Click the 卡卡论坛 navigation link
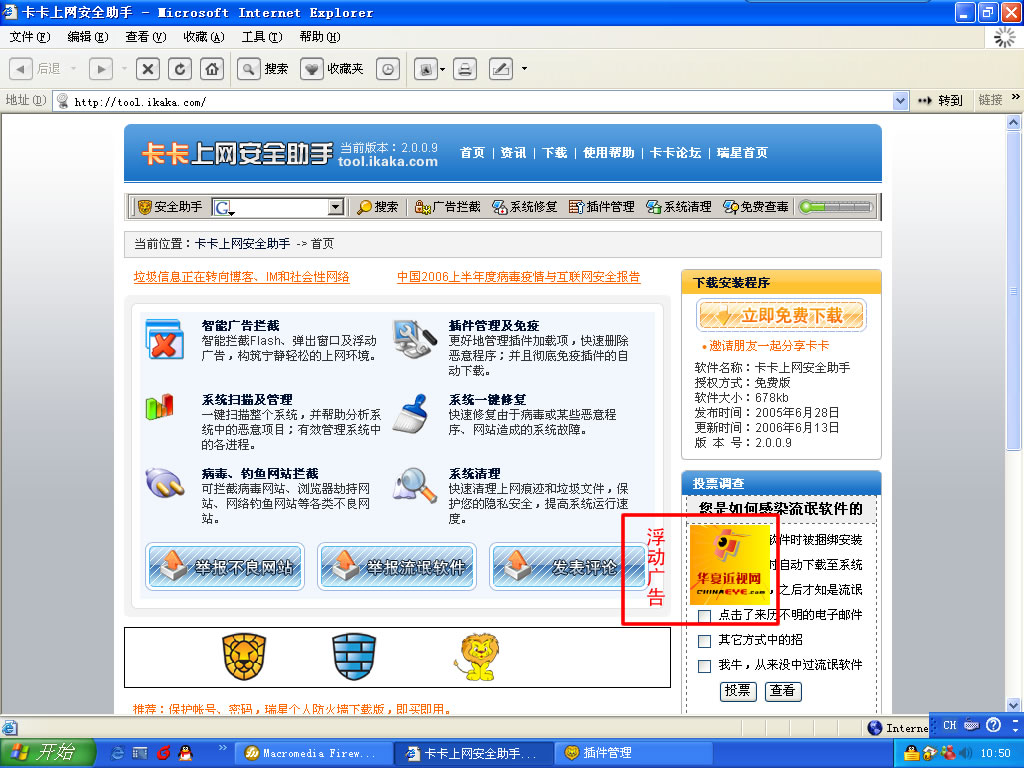Image resolution: width=1024 pixels, height=768 pixels. pos(675,153)
